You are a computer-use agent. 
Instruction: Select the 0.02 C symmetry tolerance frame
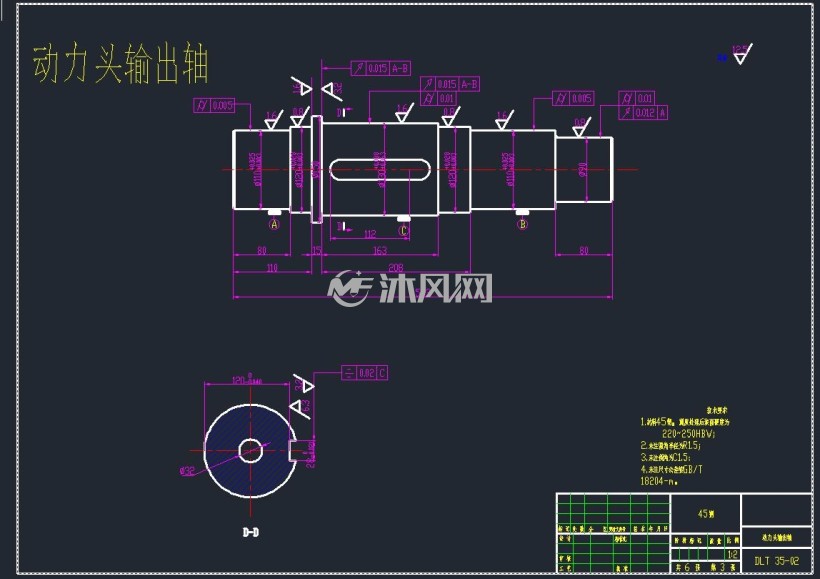click(365, 373)
